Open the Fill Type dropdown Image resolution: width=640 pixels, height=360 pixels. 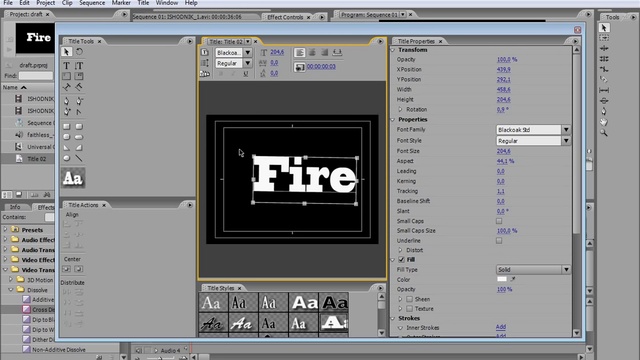tap(566, 270)
